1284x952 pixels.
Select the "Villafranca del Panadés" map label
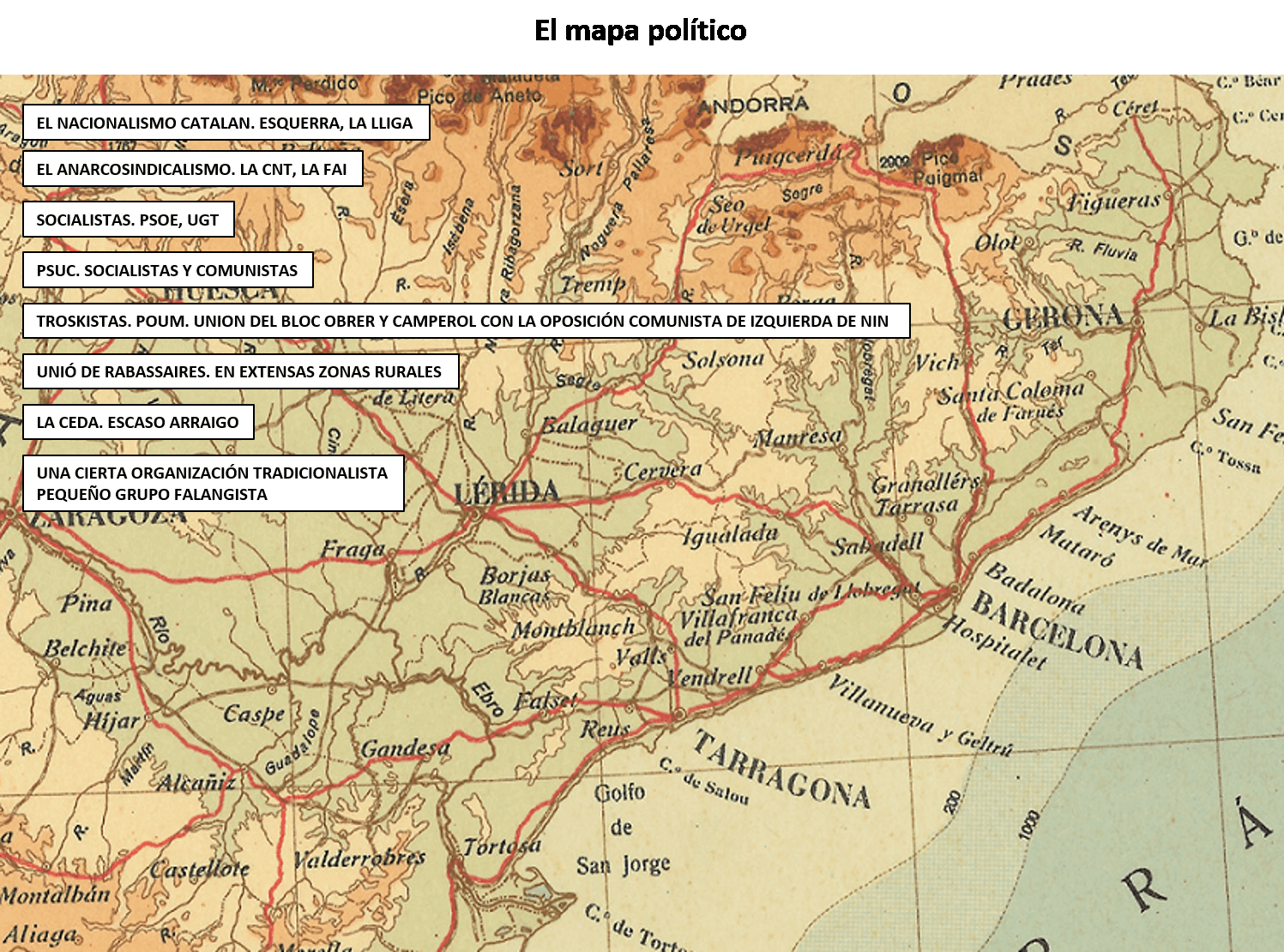pos(738,627)
